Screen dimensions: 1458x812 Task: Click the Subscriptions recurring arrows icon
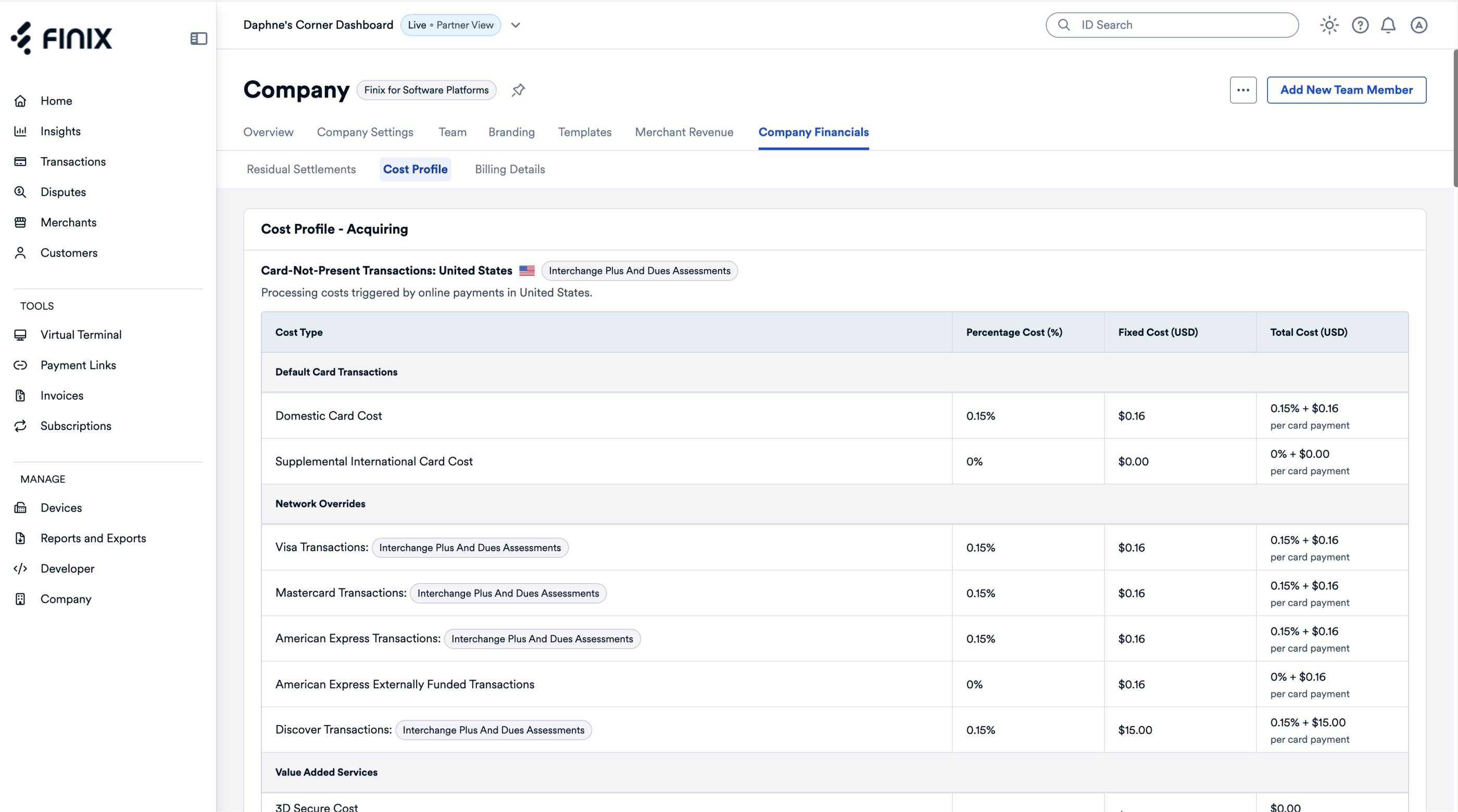20,426
